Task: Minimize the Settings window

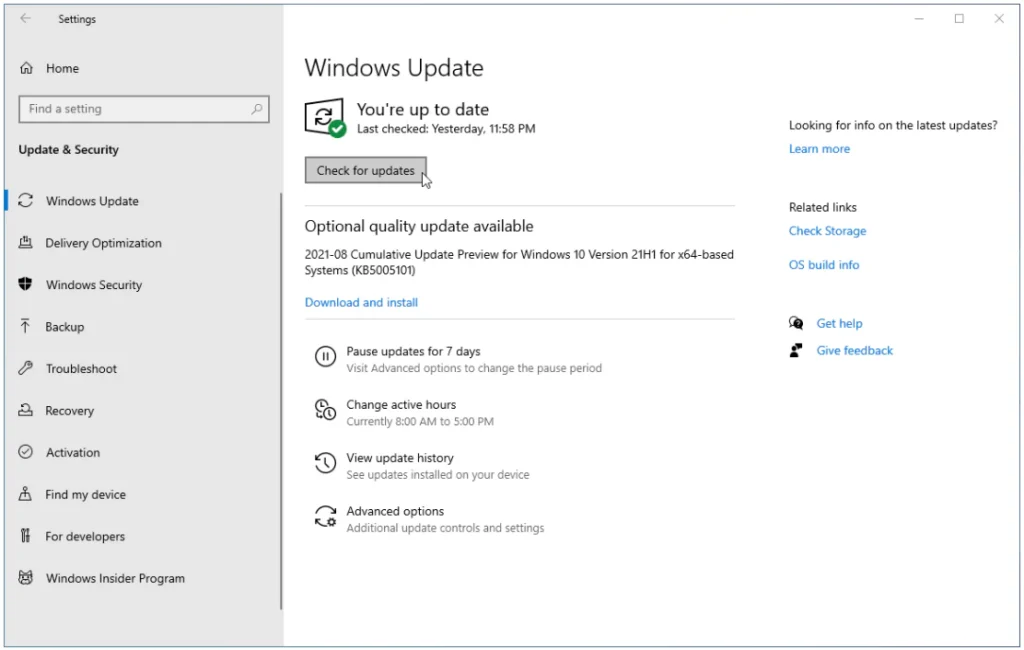Action: coord(919,19)
